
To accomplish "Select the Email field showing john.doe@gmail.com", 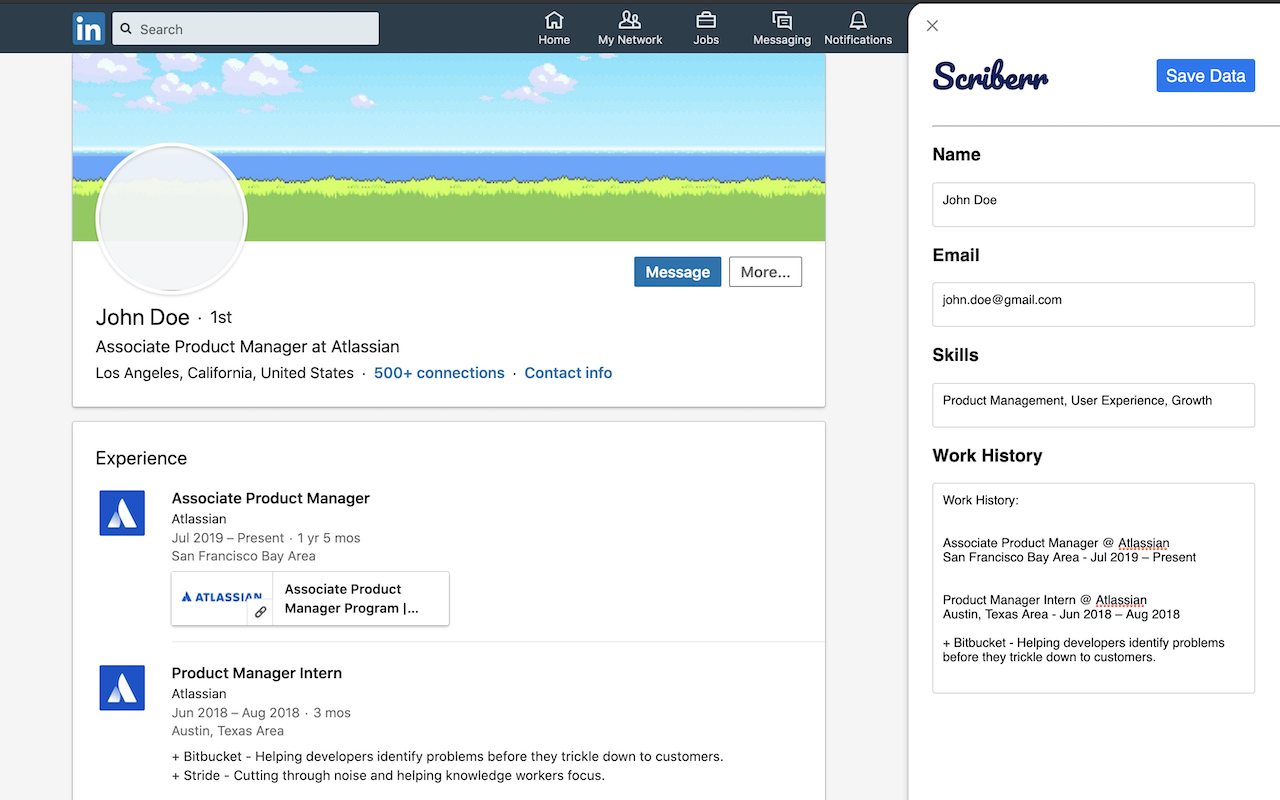I will click(1093, 304).
